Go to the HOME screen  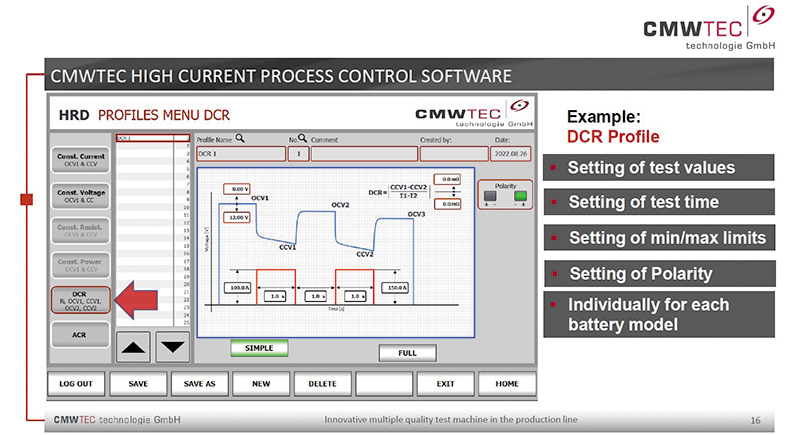[x=507, y=384]
